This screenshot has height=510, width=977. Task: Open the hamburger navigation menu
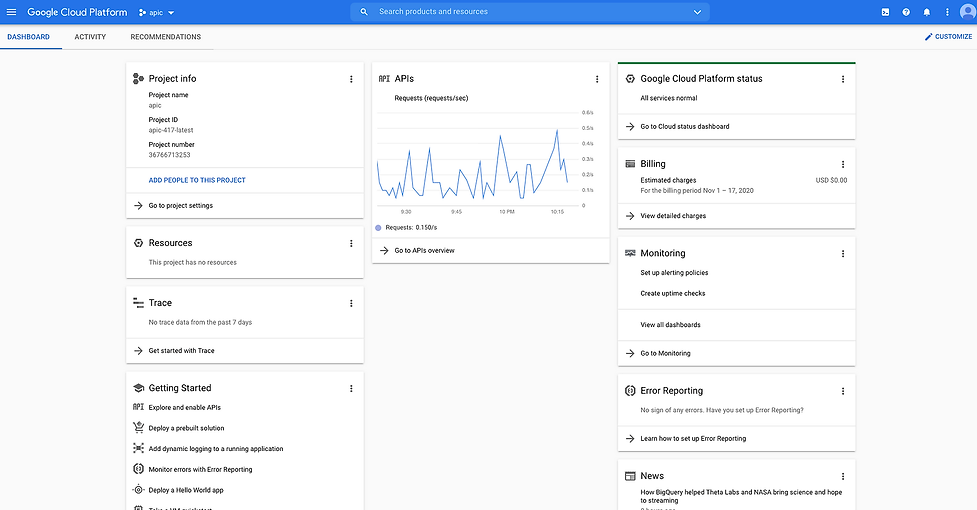point(11,12)
